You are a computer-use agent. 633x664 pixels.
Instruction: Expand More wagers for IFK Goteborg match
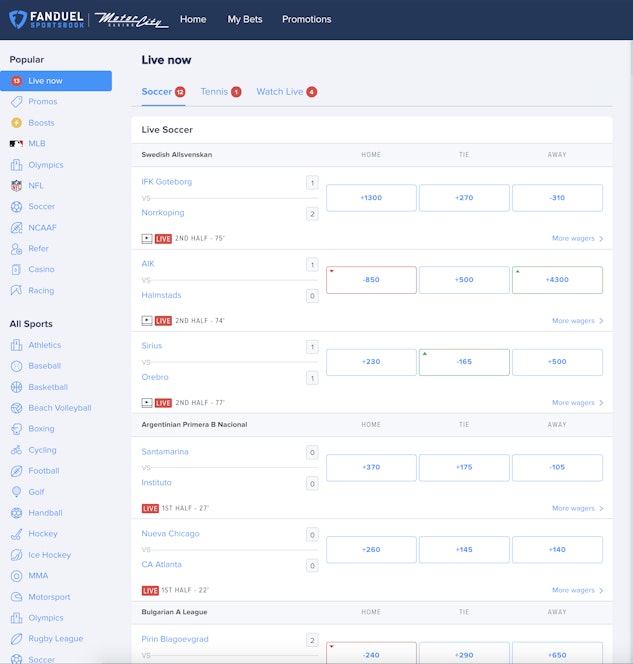(577, 239)
